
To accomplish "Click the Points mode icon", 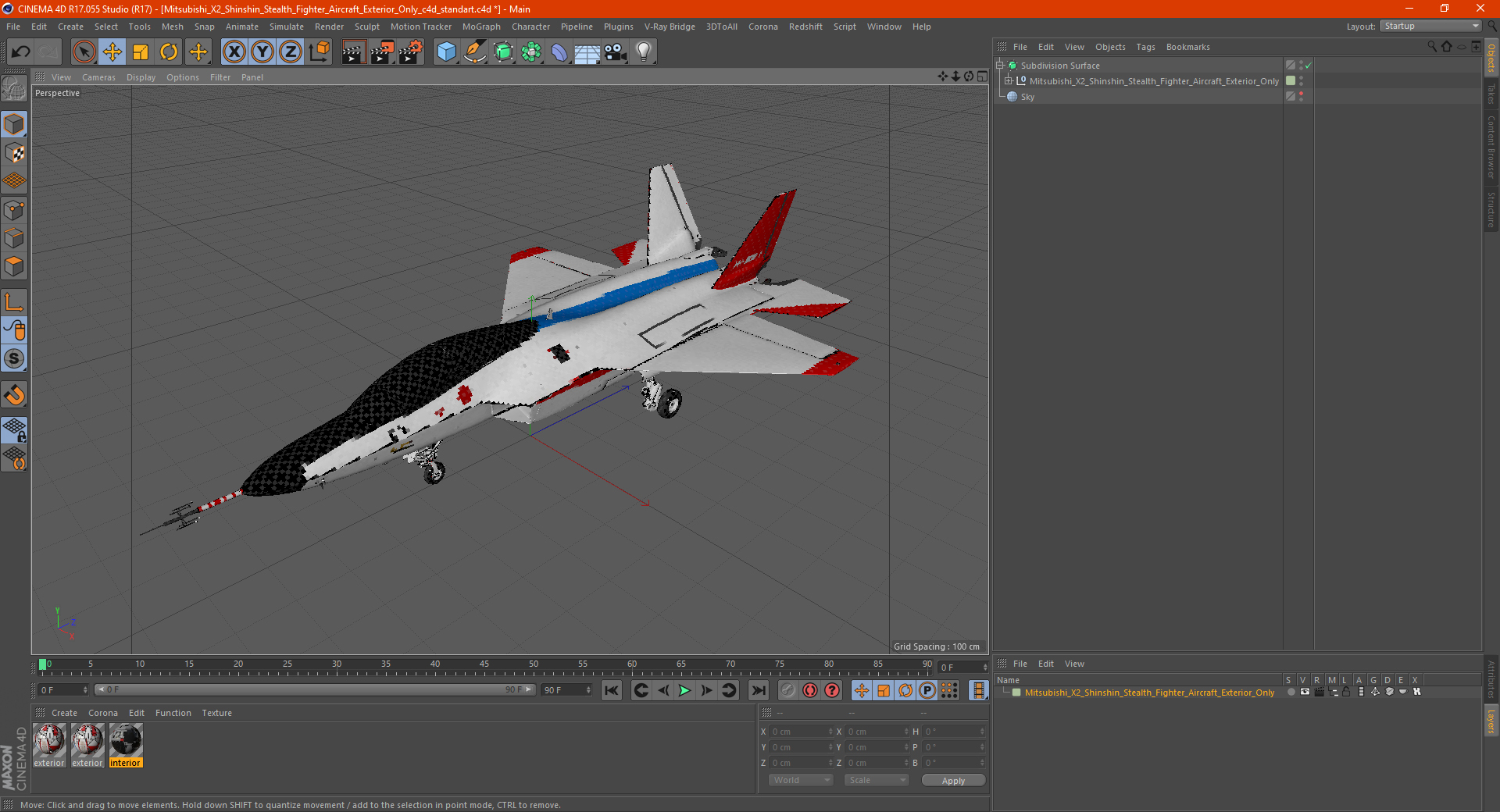I will (x=14, y=210).
